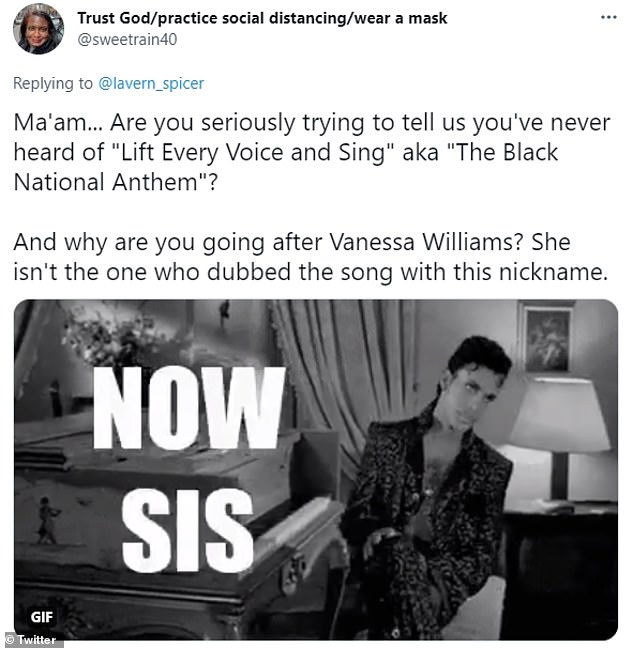Click the man in the patterned suit
The image size is (633, 648).
440,470
